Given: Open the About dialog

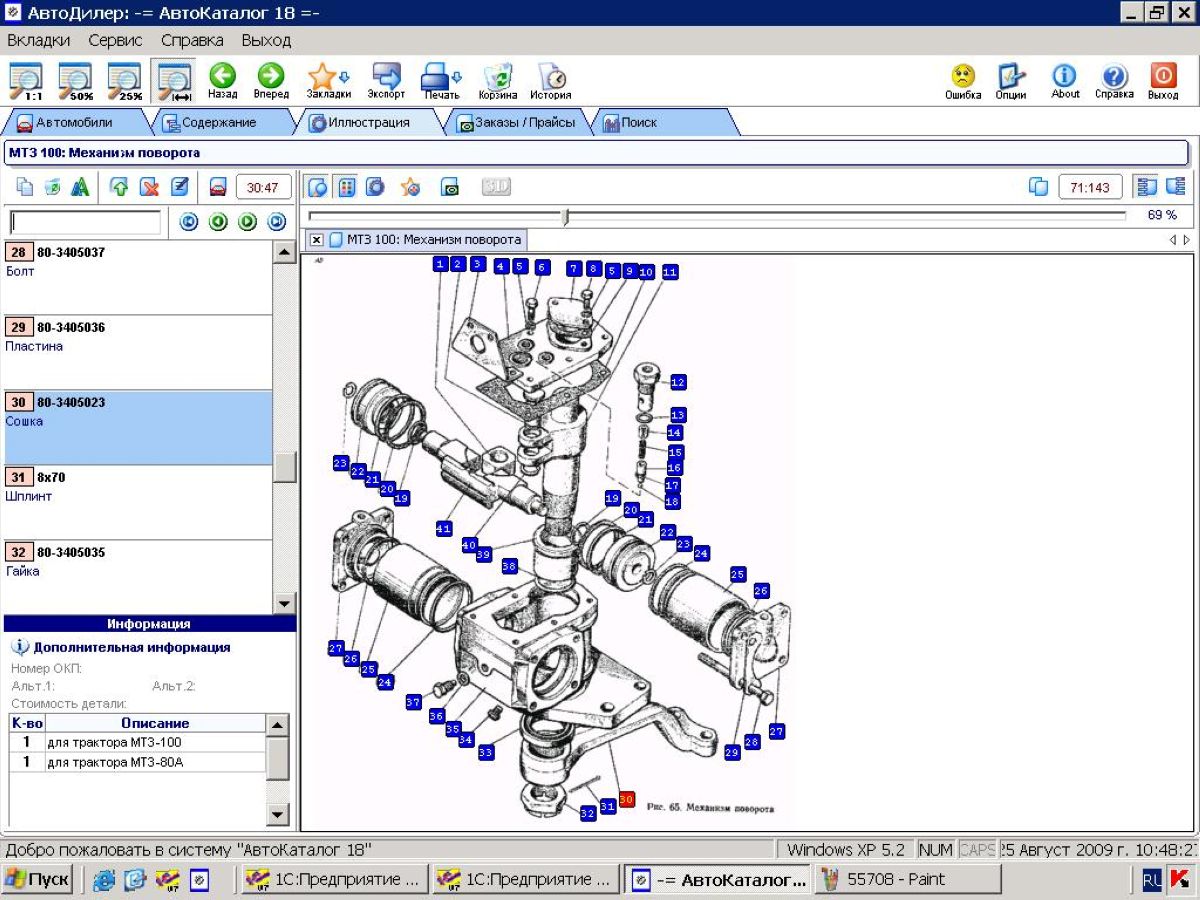Looking at the screenshot, I should point(1065,82).
